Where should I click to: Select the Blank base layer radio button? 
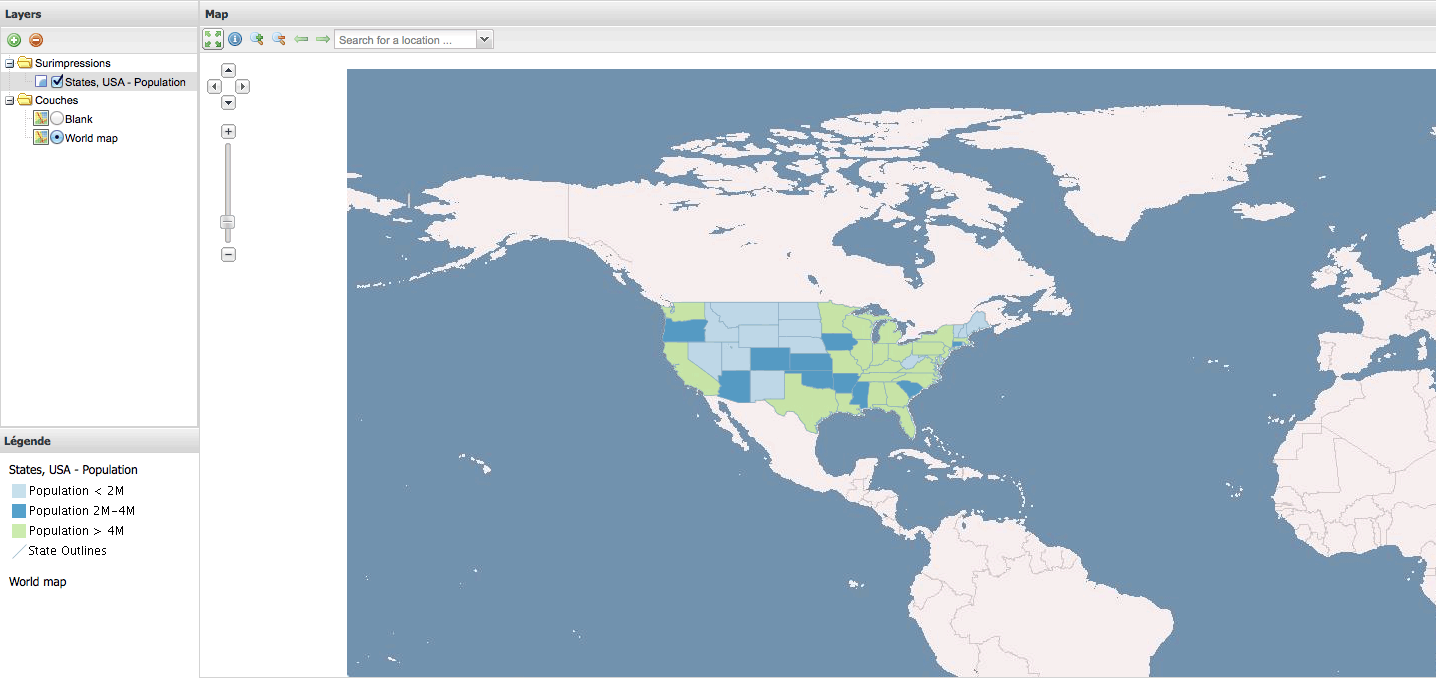click(x=58, y=118)
